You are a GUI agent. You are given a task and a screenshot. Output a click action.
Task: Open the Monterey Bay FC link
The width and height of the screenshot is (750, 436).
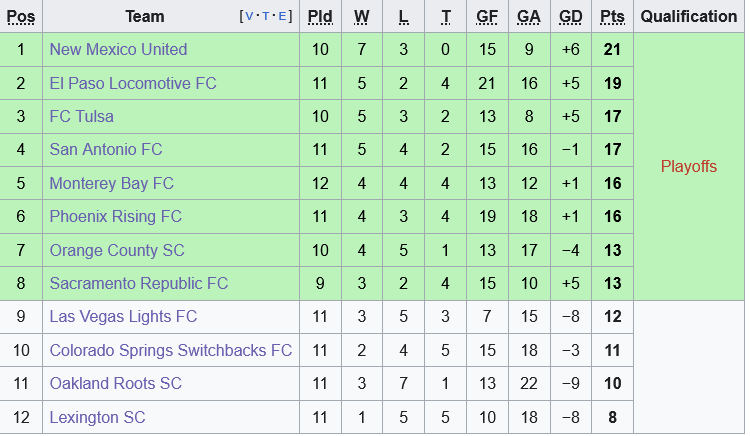112,184
